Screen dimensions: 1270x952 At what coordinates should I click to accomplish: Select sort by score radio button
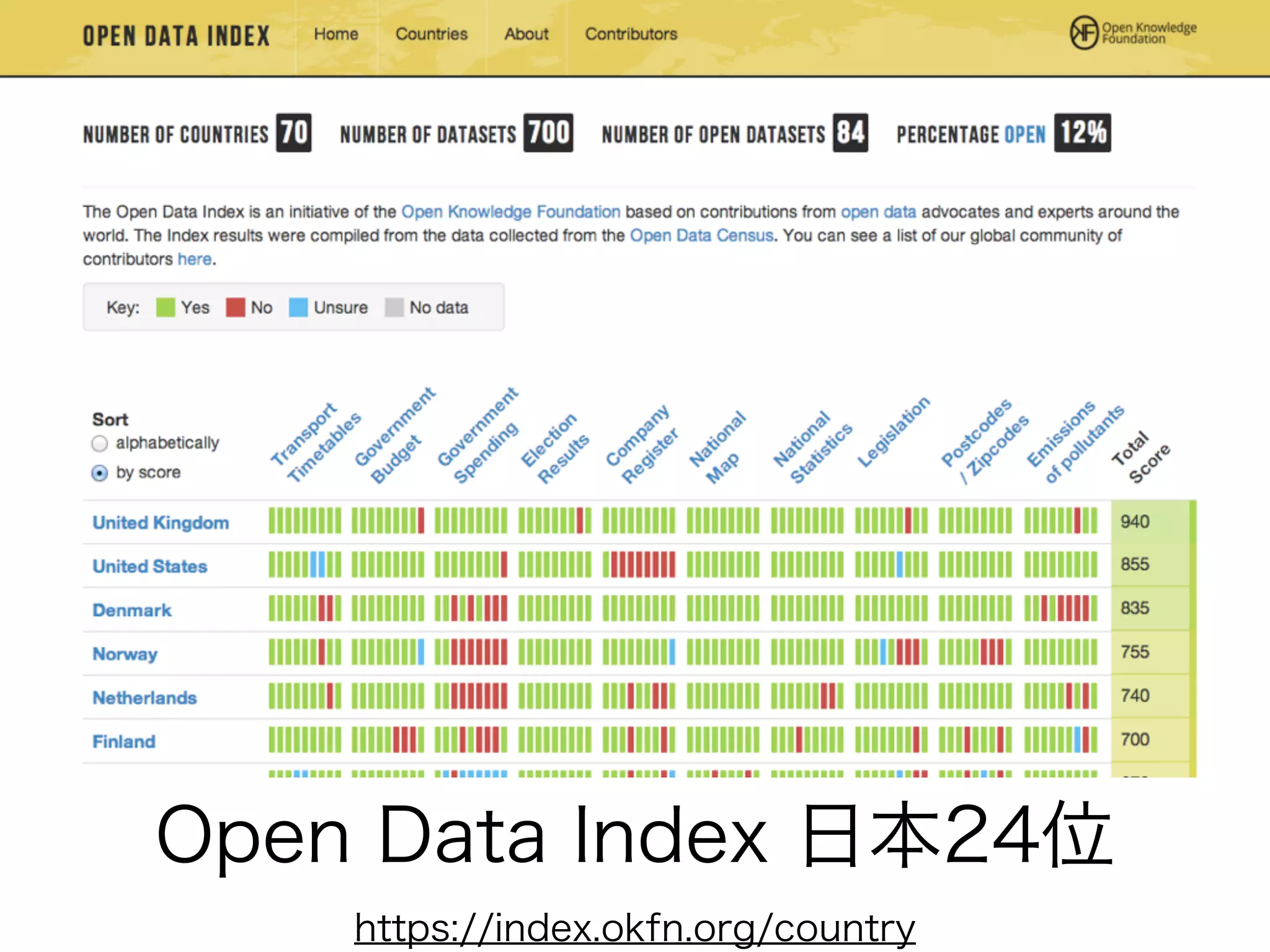[99, 474]
